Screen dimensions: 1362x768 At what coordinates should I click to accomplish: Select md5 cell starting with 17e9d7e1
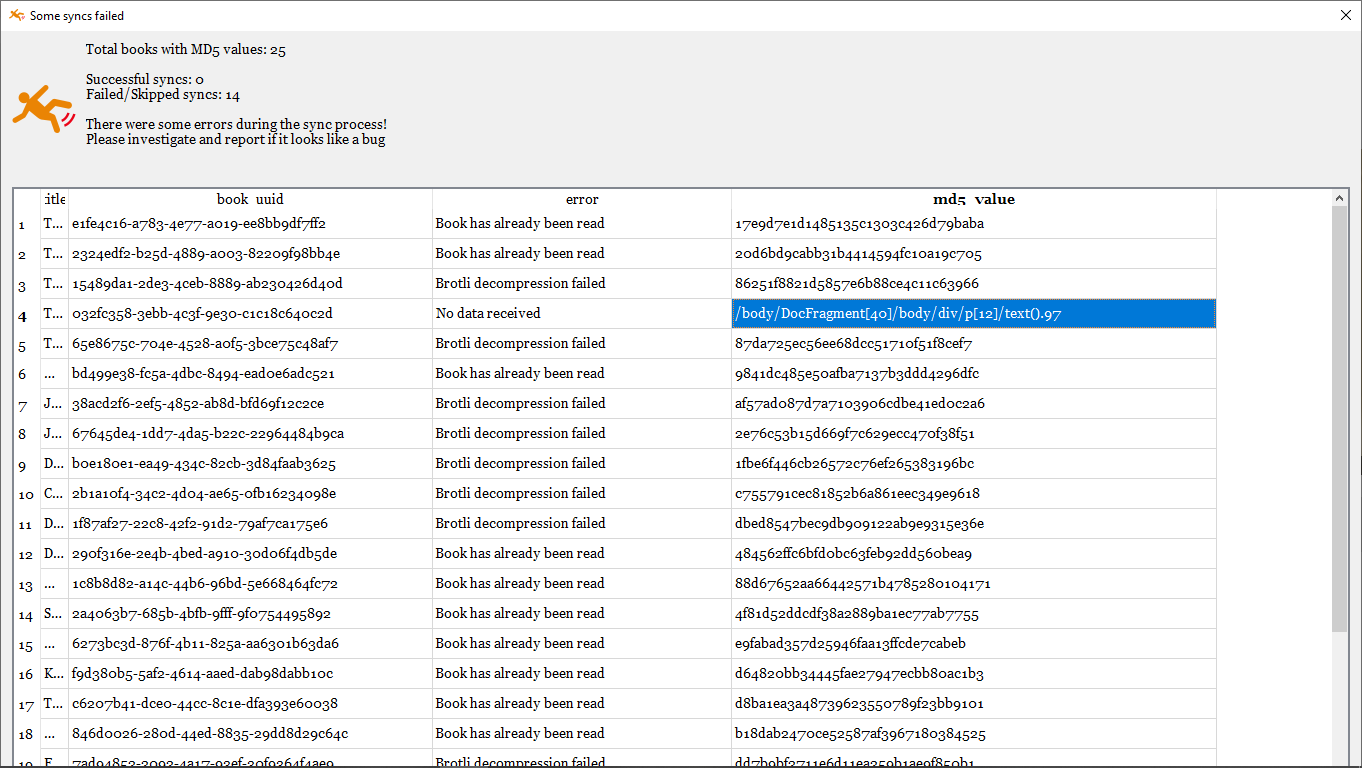tap(974, 224)
